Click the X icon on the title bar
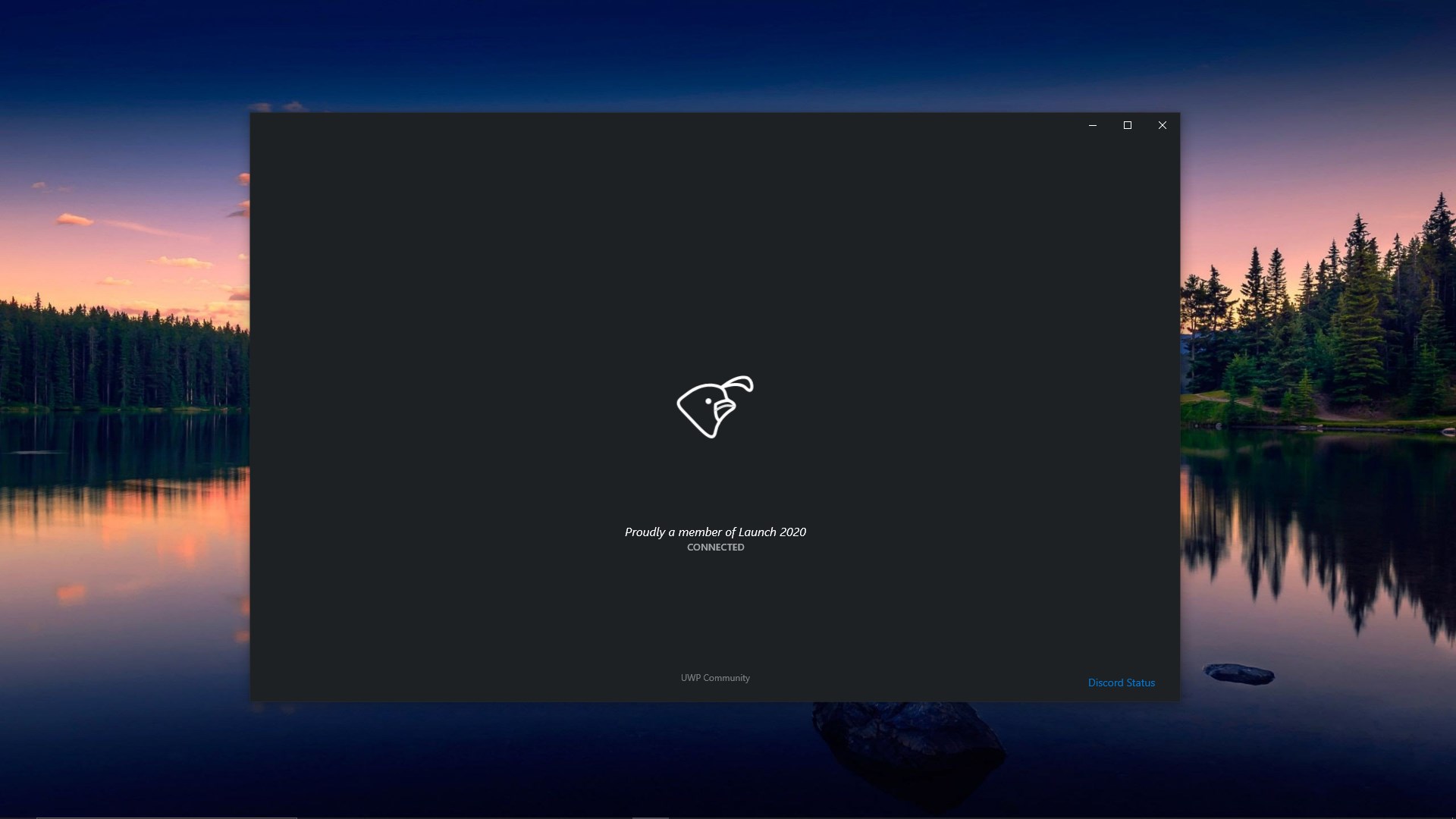This screenshot has width=1456, height=819. [1162, 125]
